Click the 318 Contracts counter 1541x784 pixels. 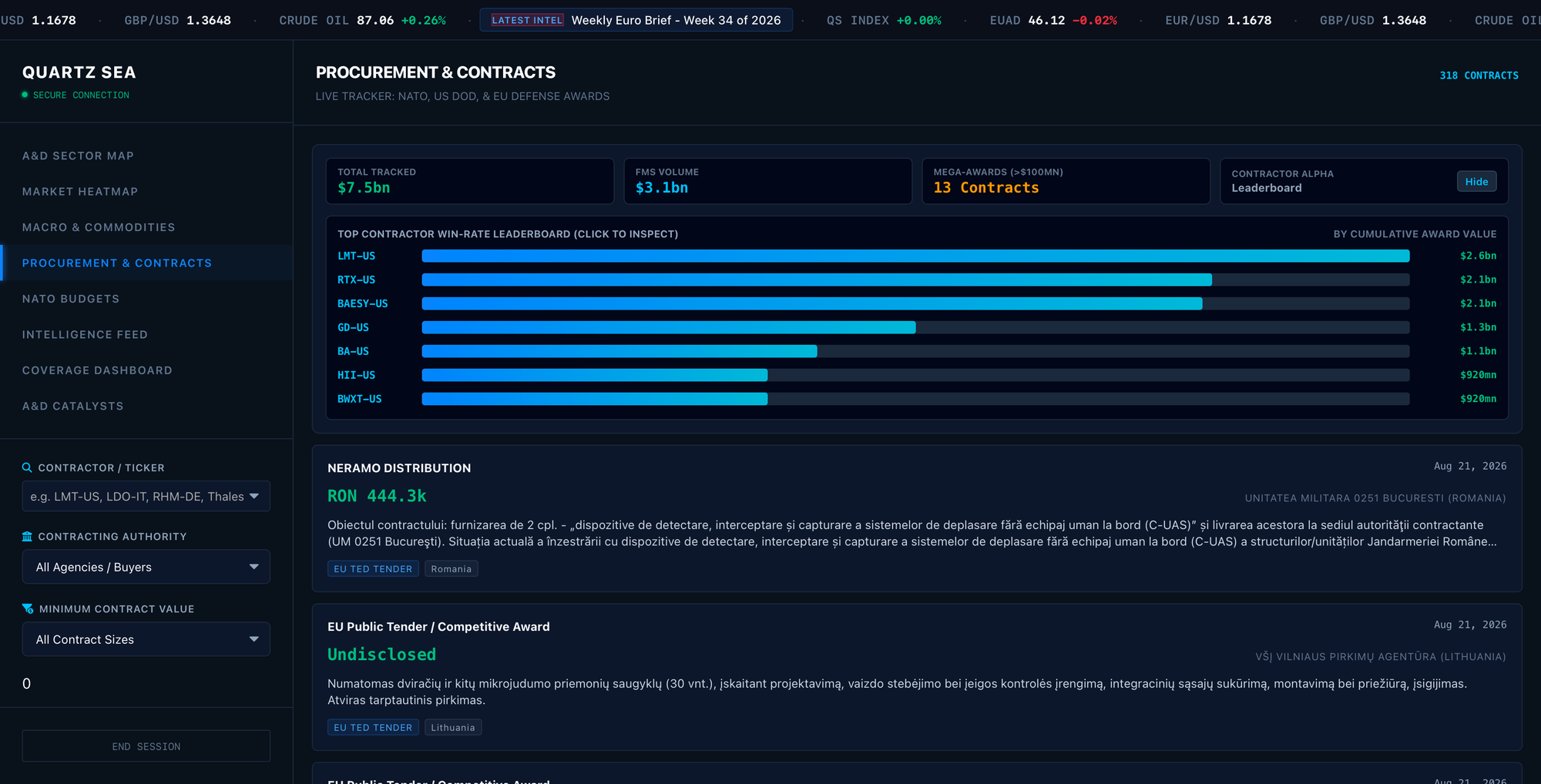click(x=1479, y=75)
